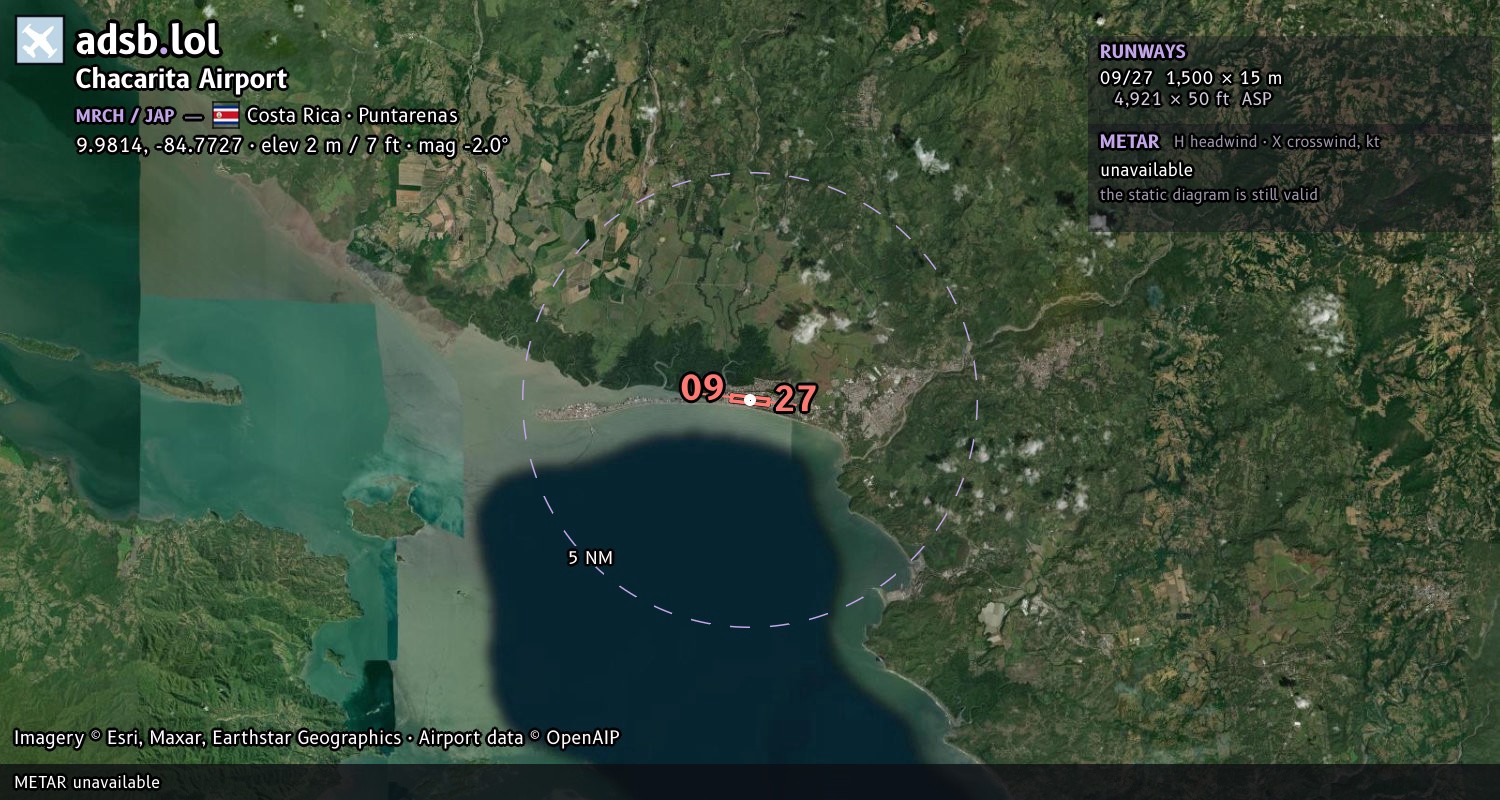Screen dimensions: 1500x800
Task: Click the white airport center dot on the runway
Action: (750, 400)
